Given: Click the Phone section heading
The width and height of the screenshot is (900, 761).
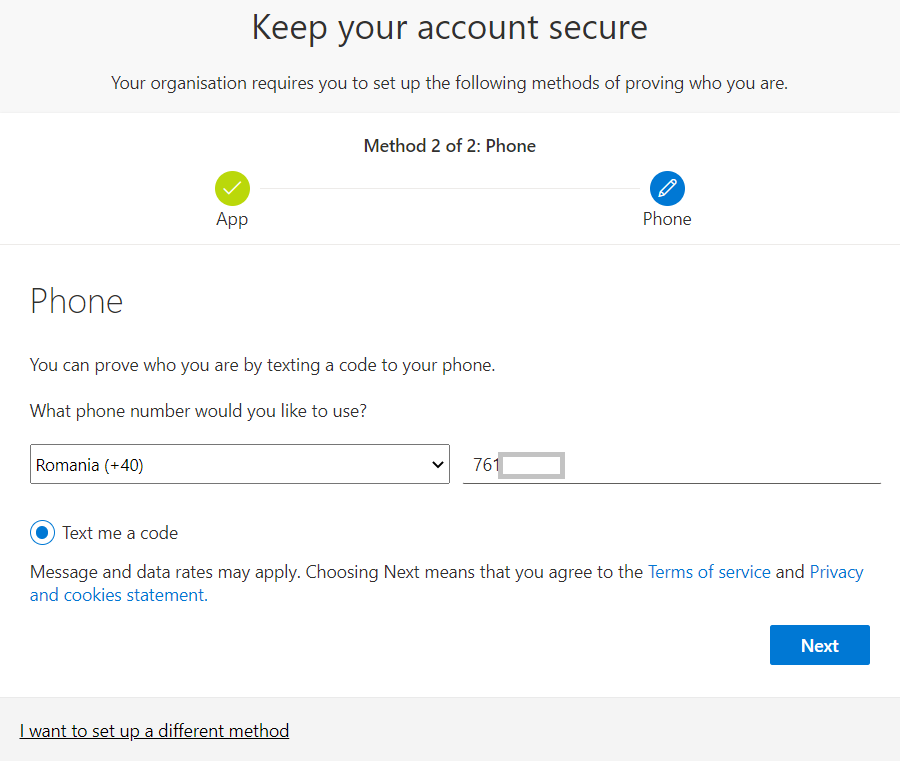Looking at the screenshot, I should coord(76,301).
